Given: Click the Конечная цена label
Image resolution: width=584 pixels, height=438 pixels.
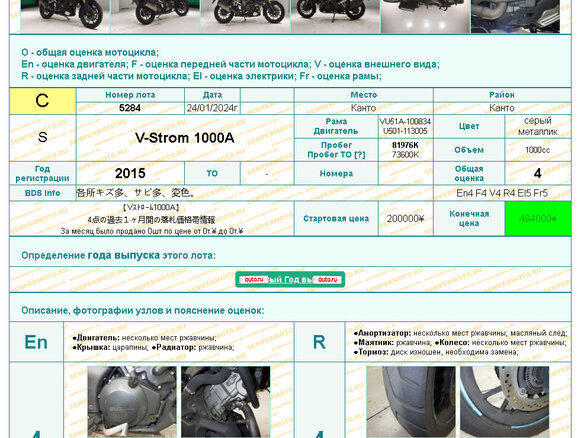Looking at the screenshot, I should (x=469, y=219).
